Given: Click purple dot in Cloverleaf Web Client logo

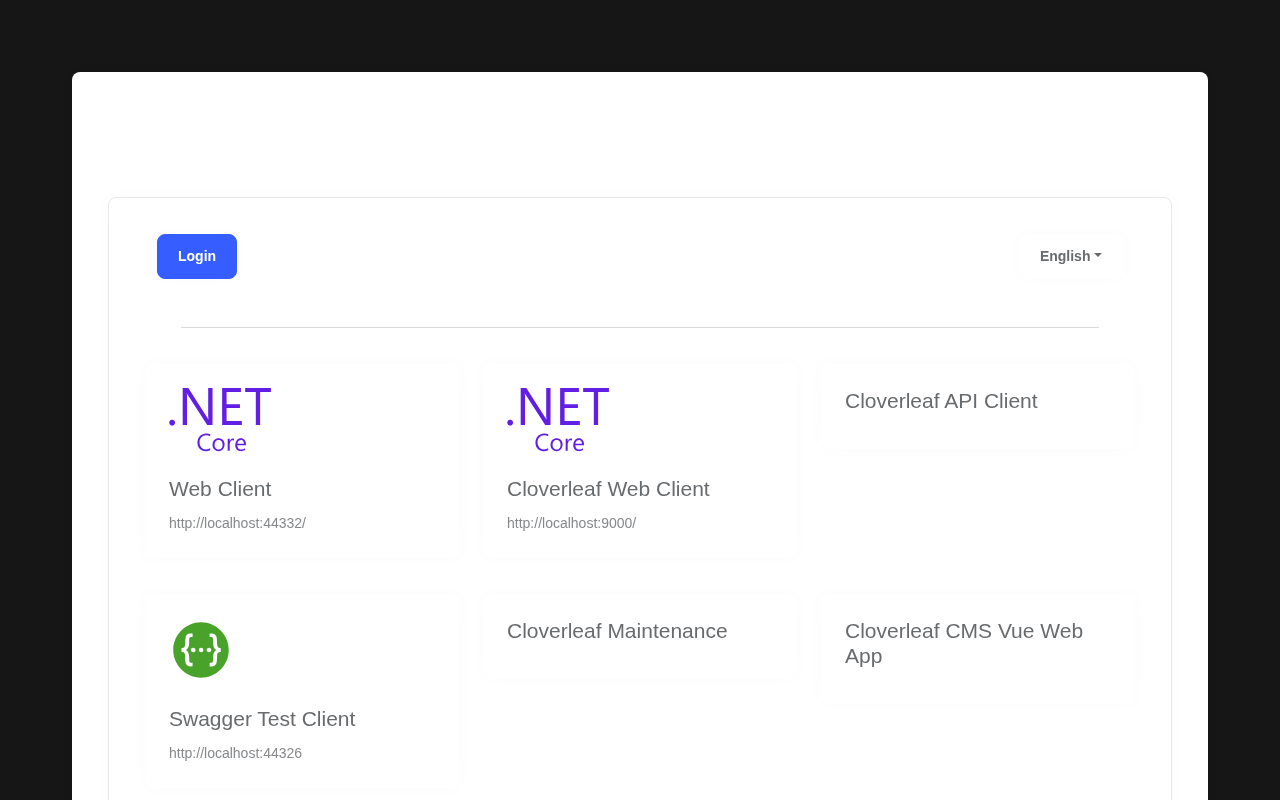Looking at the screenshot, I should point(510,422).
